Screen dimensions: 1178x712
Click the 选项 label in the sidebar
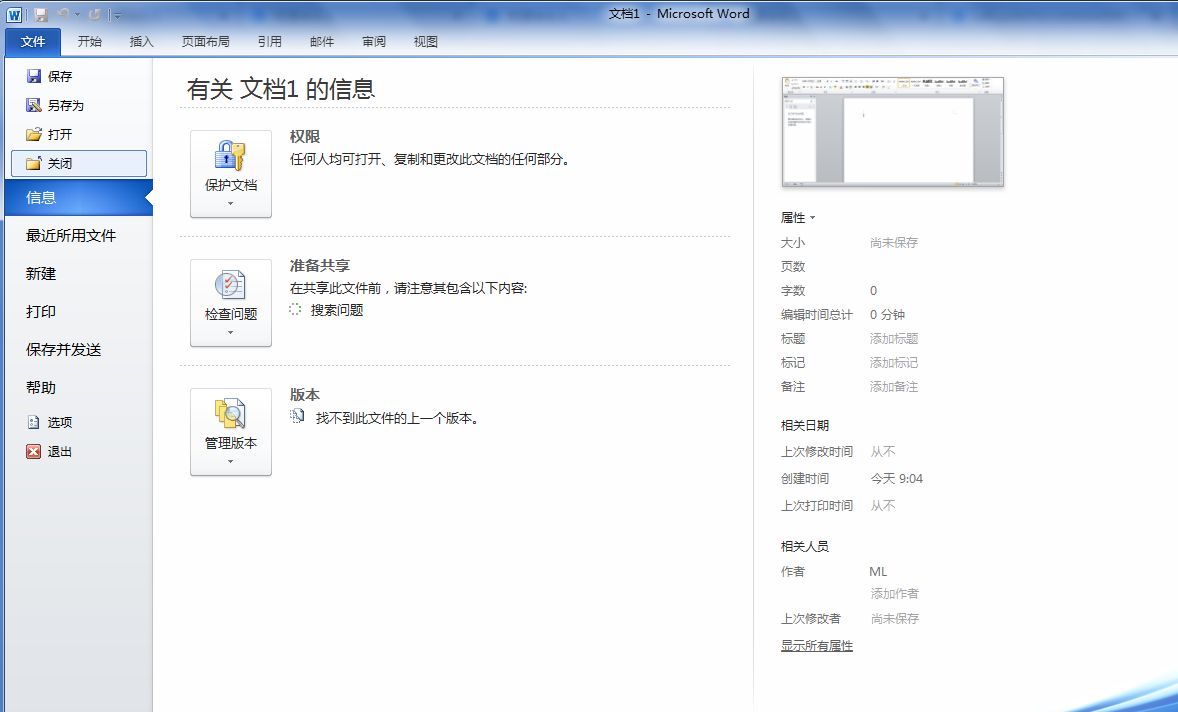60,423
